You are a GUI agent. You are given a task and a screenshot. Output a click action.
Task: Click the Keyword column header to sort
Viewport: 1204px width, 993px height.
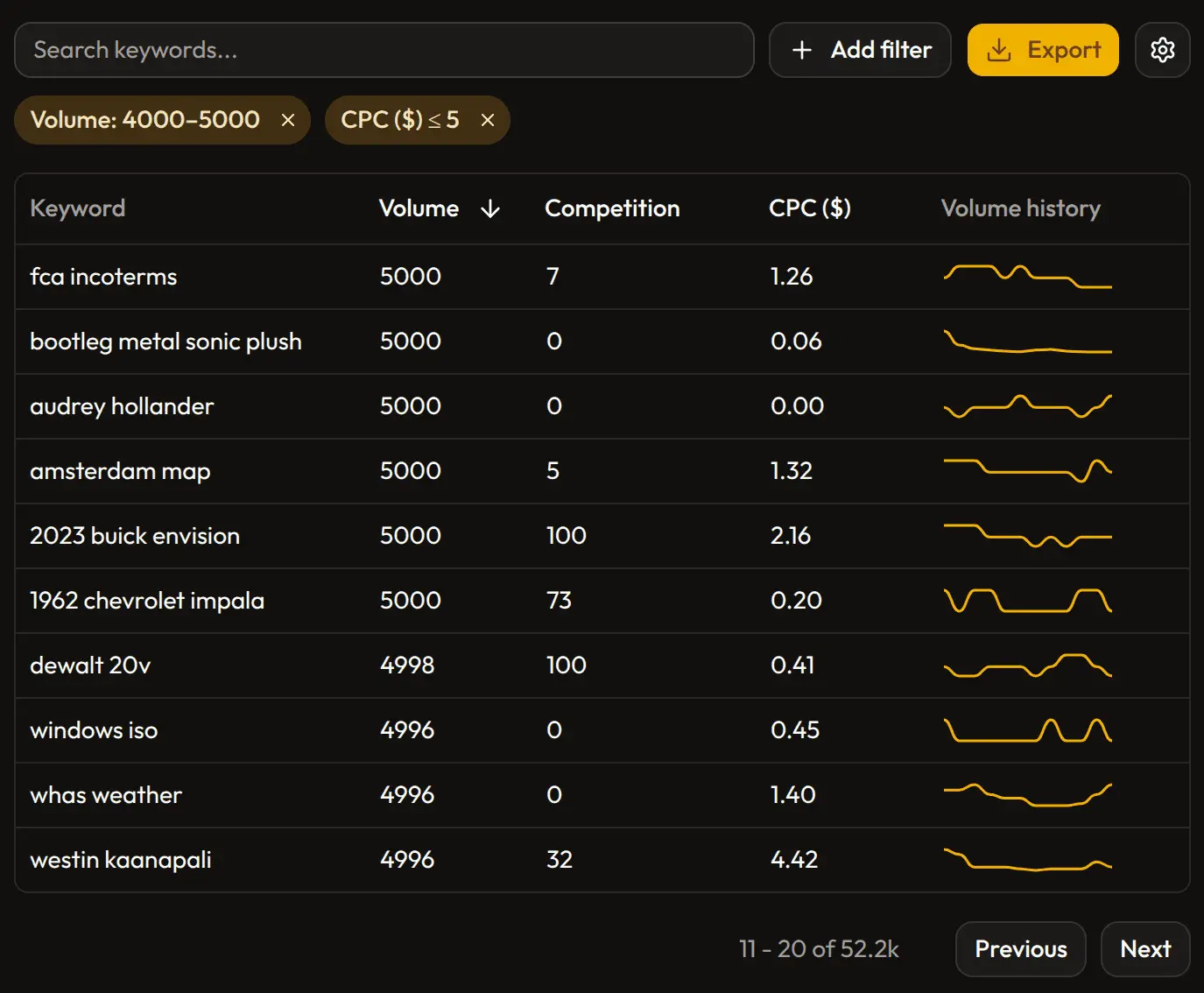pos(77,208)
